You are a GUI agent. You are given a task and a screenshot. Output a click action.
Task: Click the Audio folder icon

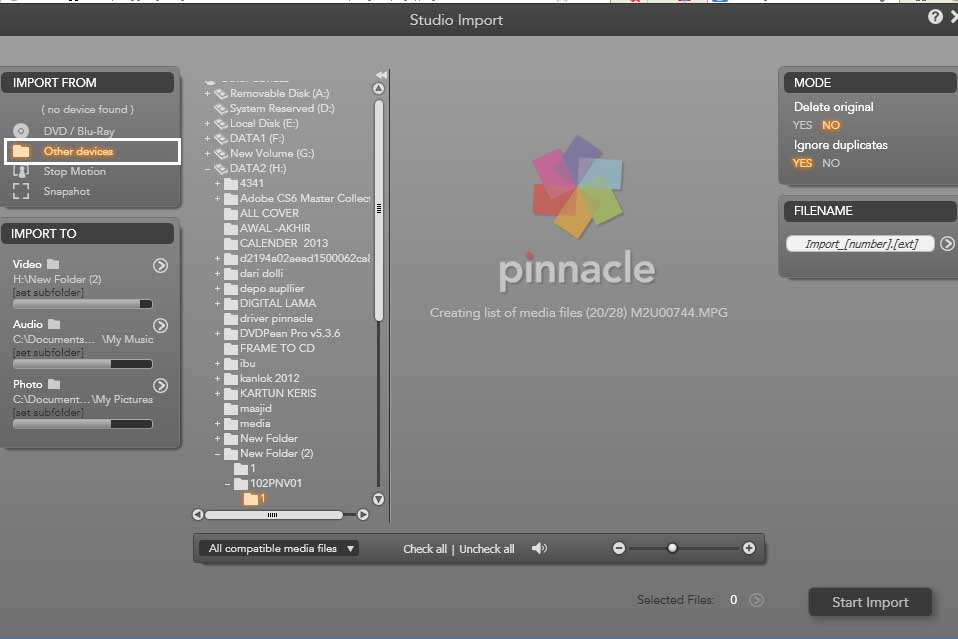pos(54,324)
